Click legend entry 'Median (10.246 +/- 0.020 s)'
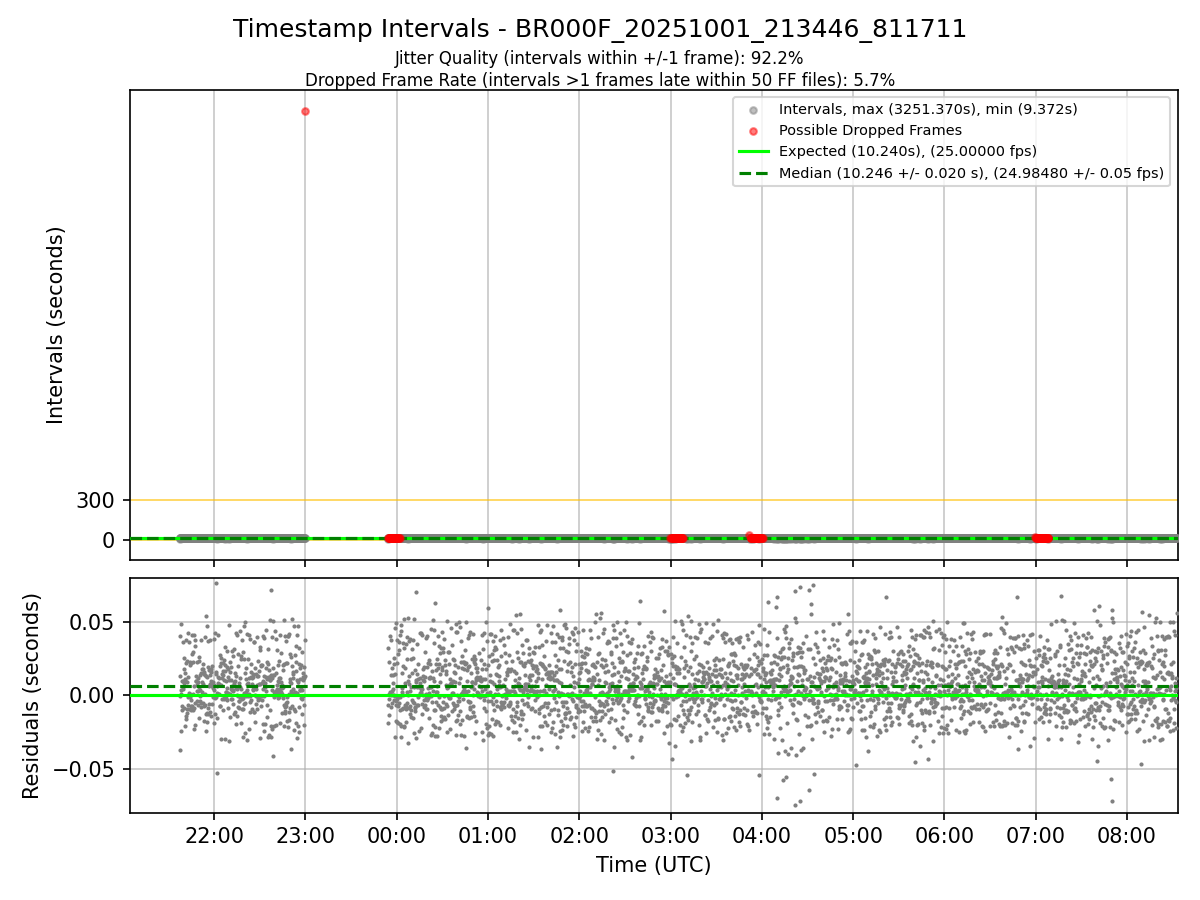This screenshot has width=1200, height=900. point(971,173)
